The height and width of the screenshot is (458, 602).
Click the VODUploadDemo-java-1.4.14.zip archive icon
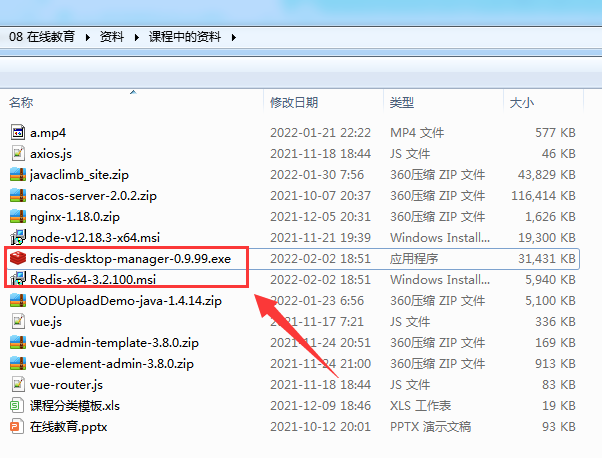(x=18, y=301)
